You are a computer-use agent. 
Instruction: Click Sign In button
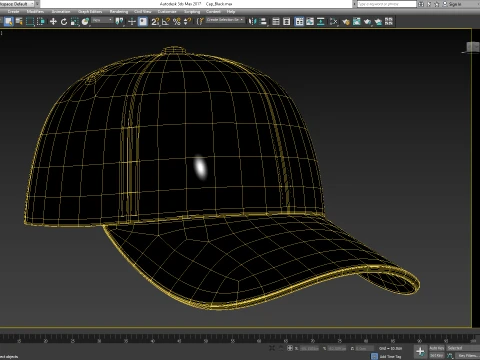(452, 4)
